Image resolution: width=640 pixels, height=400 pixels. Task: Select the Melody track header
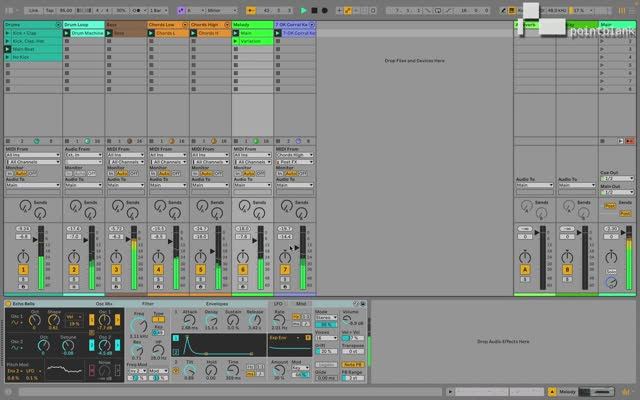coord(252,25)
